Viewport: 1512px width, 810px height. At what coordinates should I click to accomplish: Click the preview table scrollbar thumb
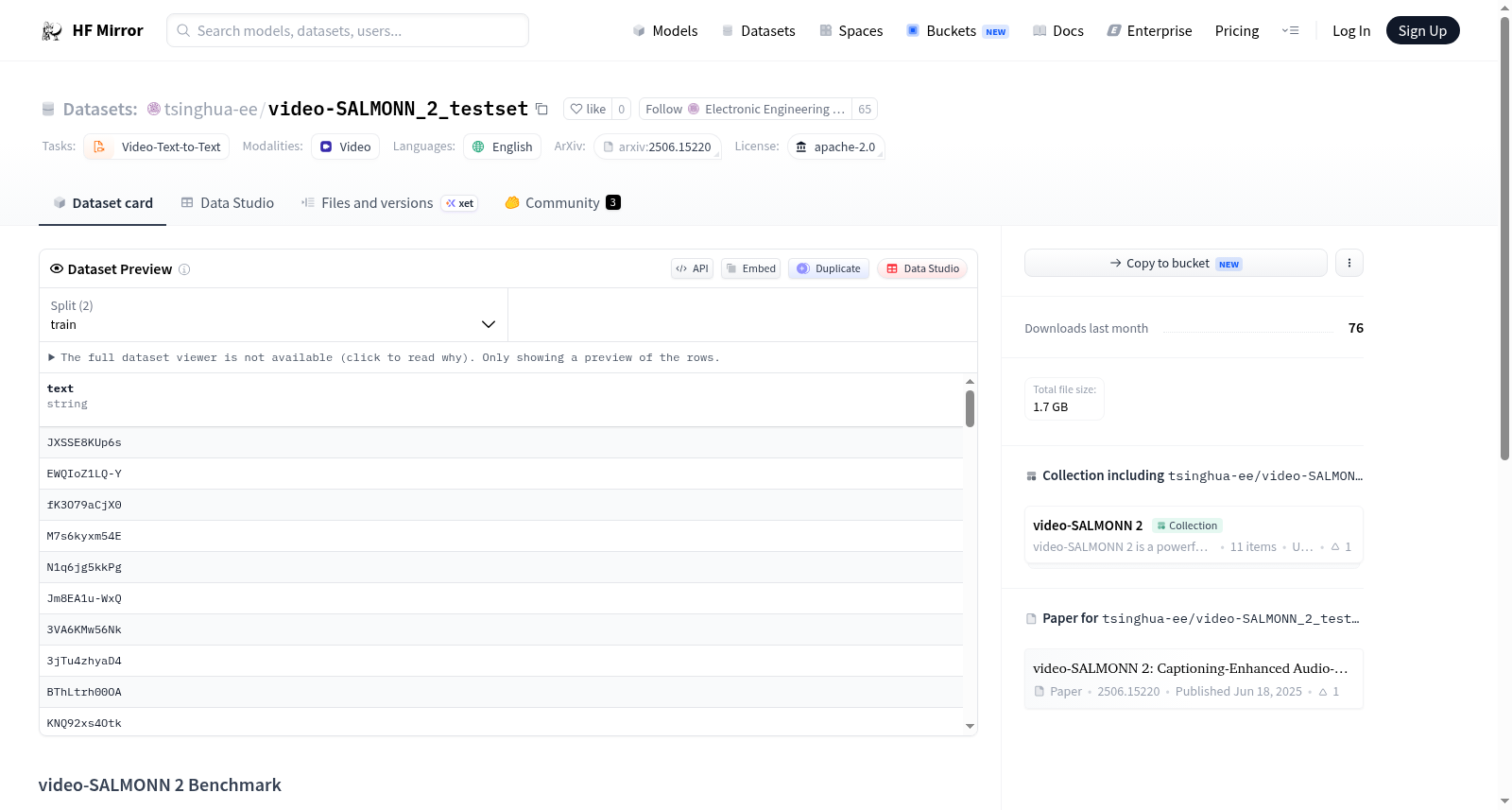(x=970, y=408)
